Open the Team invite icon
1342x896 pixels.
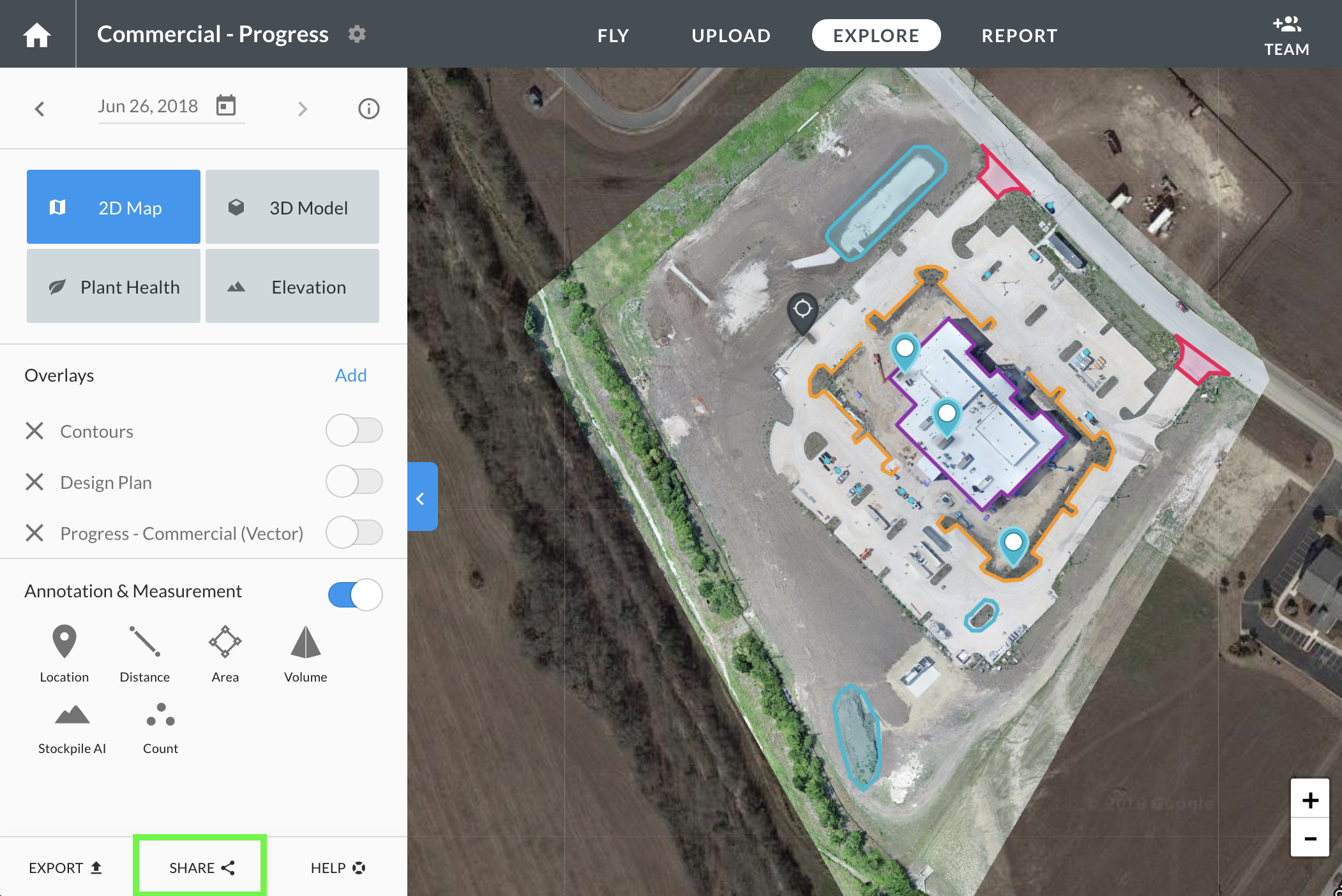tap(1286, 36)
